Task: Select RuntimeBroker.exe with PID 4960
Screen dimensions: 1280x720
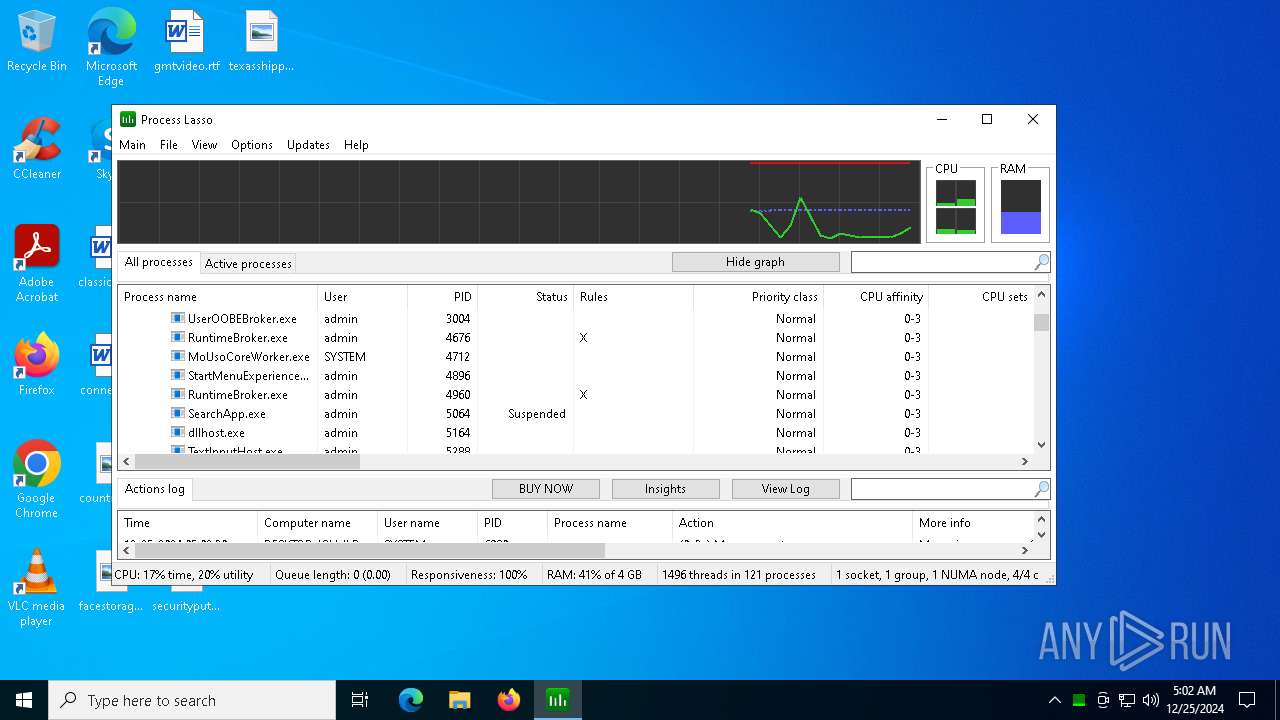Action: (576, 395)
